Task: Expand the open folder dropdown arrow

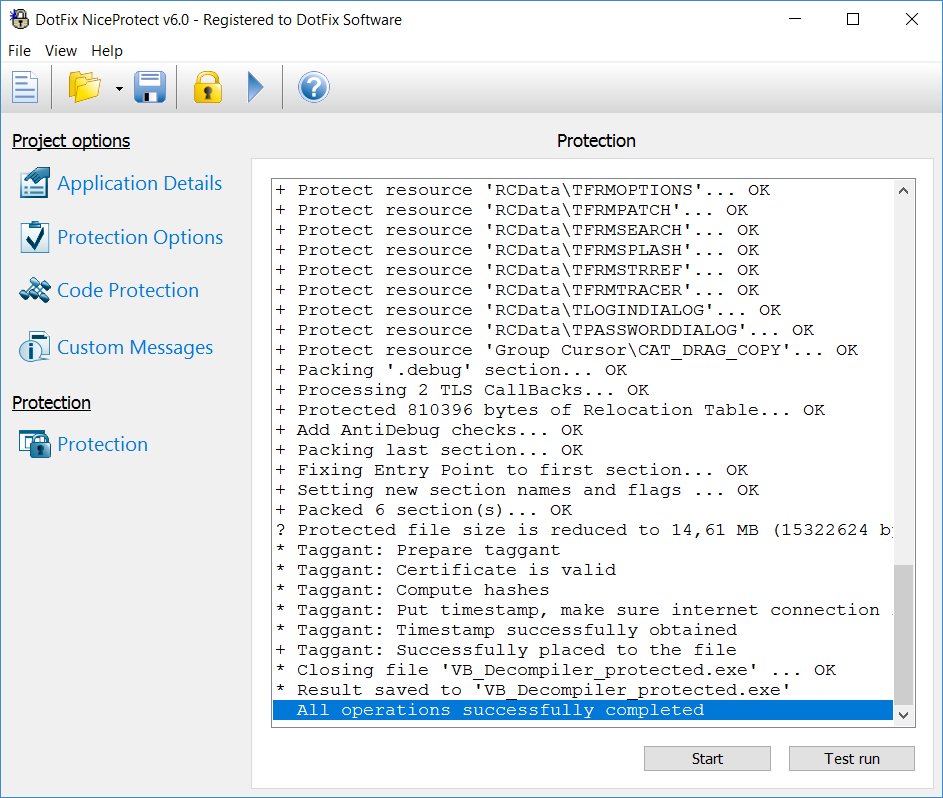Action: 119,89
